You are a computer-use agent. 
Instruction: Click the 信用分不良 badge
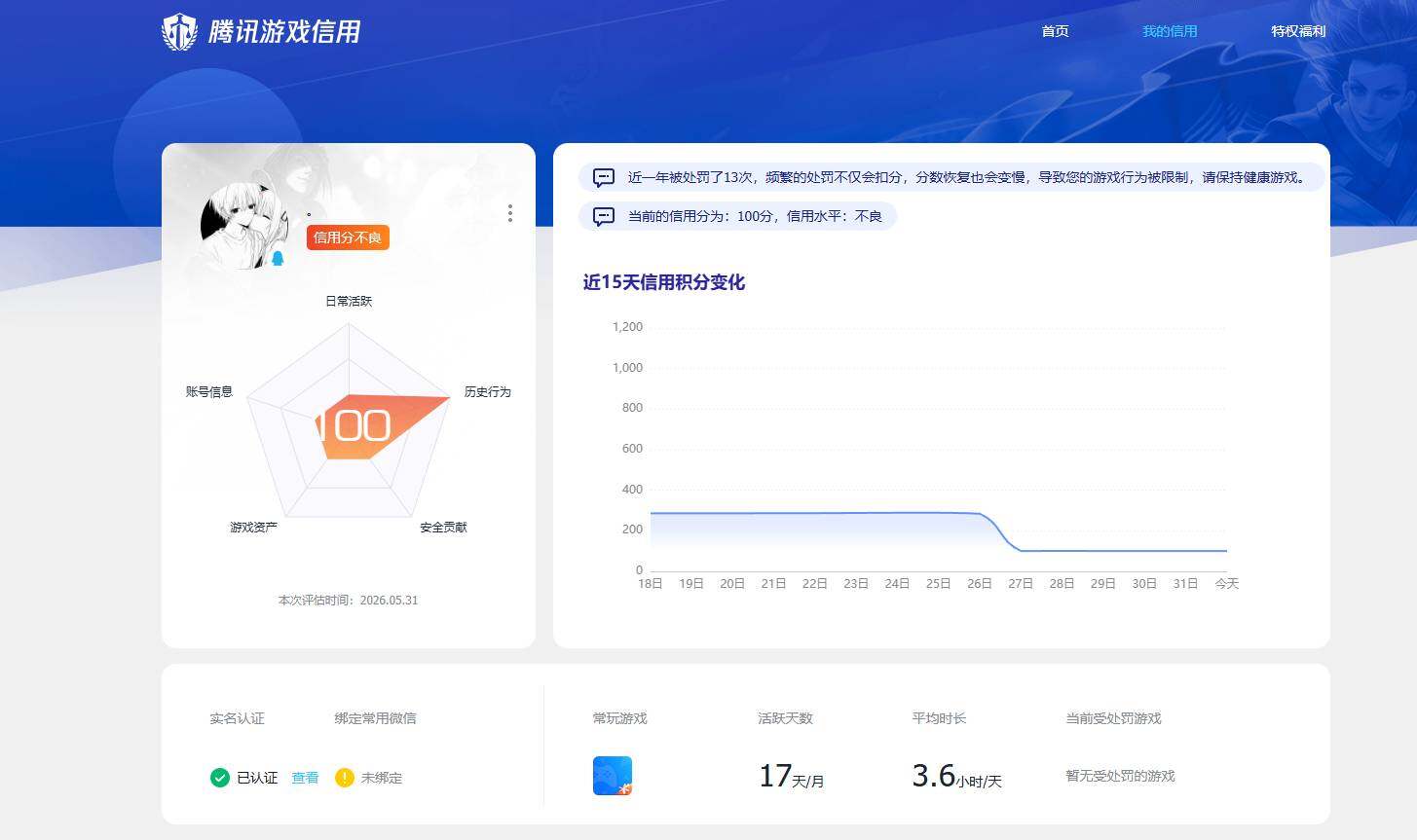coord(348,237)
